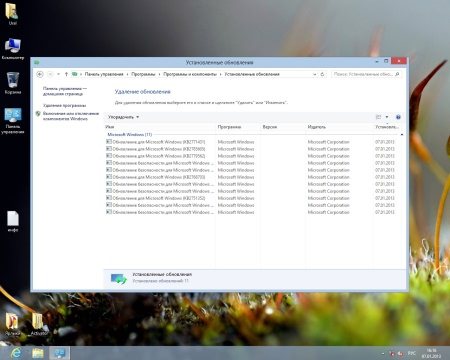The image size is (450, 360).
Task: Click the Control Panel icon in the address bar
Action: [75, 74]
